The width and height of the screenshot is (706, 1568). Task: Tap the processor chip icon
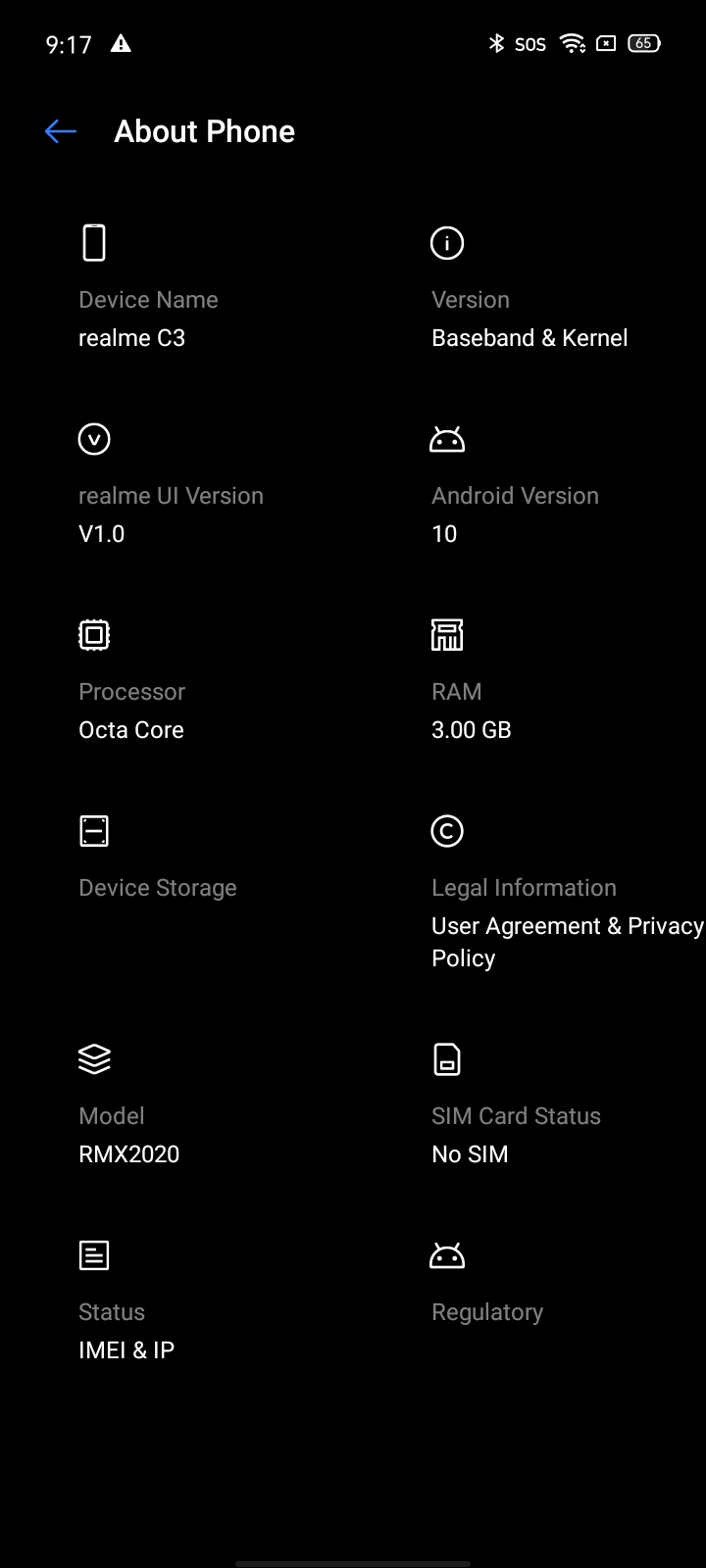tap(94, 635)
